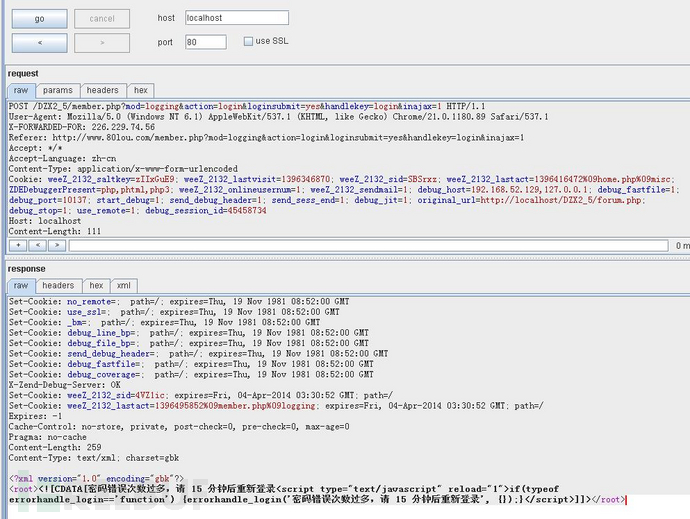Switch to request raw tab
Image resolution: width=690 pixels, height=519 pixels.
click(21, 90)
